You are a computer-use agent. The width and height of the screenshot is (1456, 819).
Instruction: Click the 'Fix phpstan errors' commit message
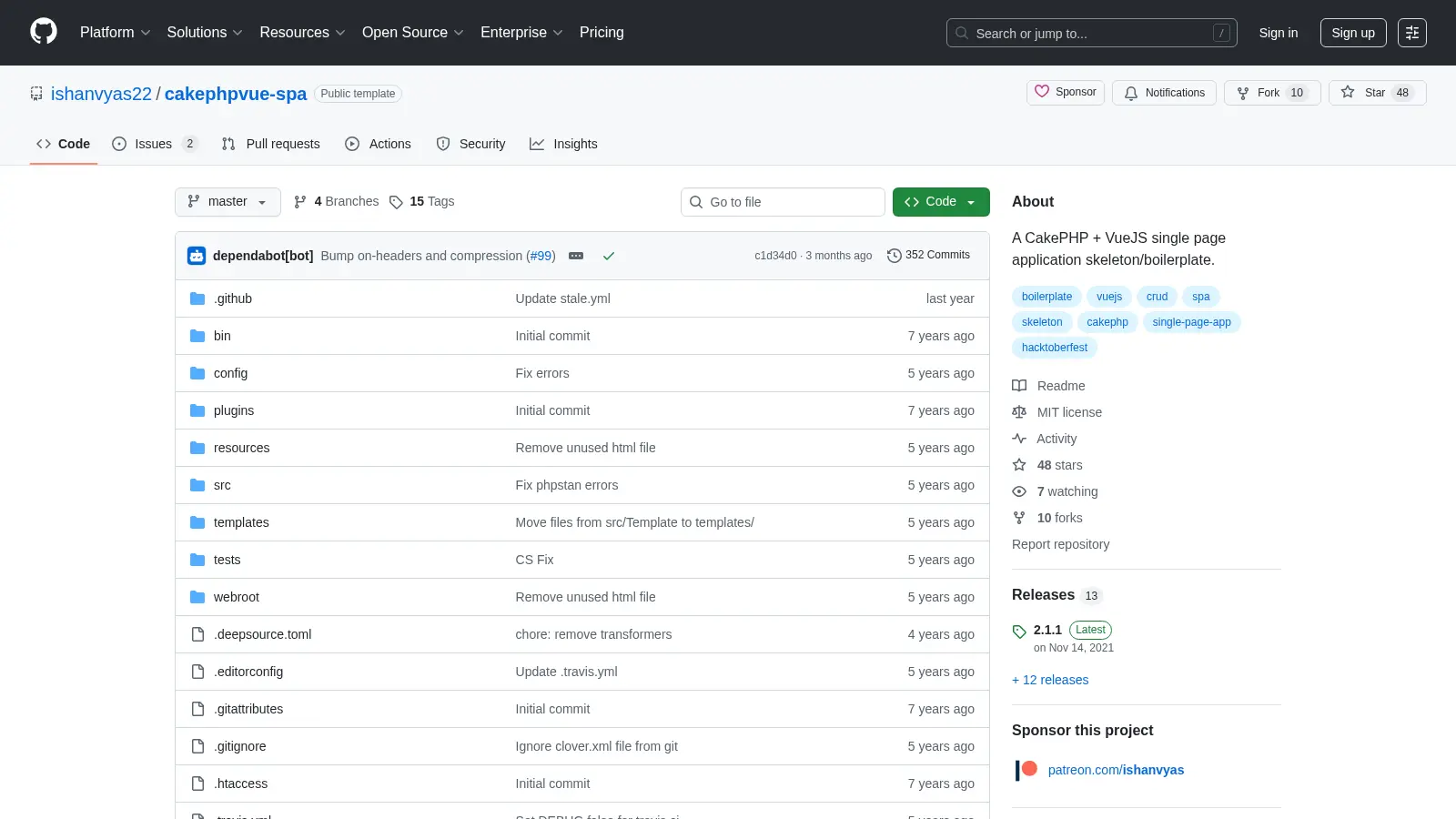567,485
